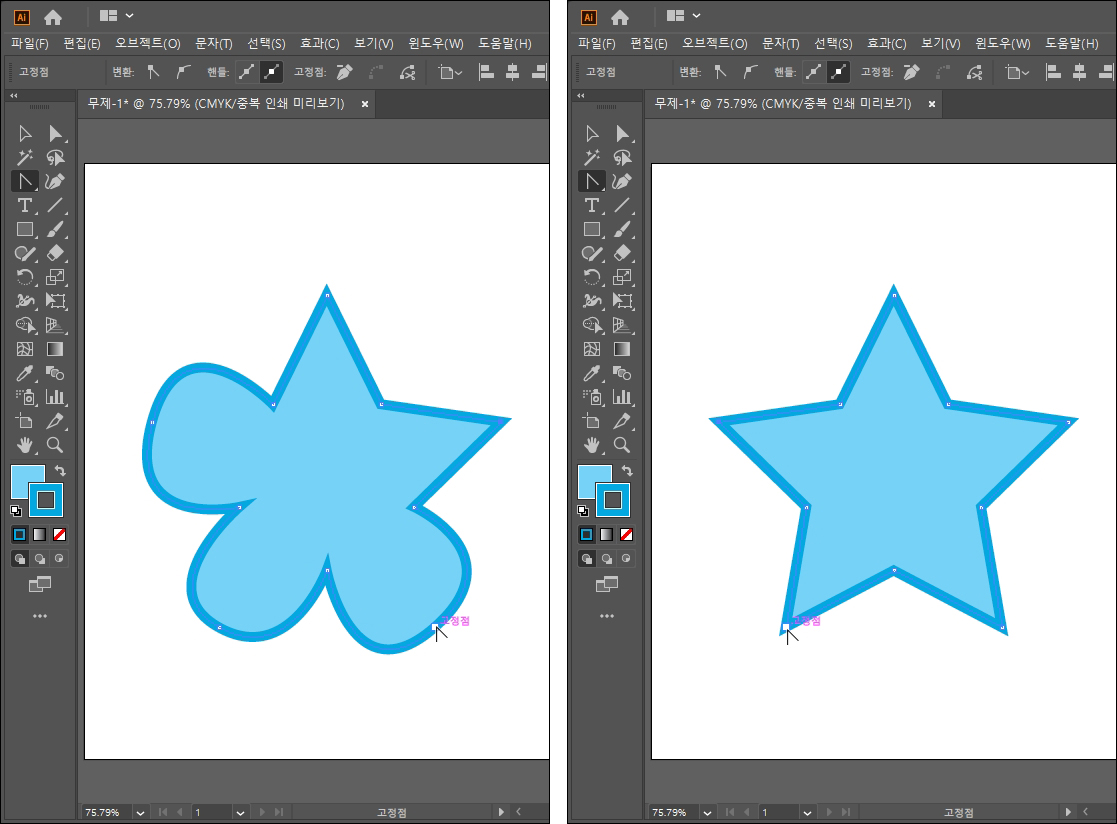
Task: Open zoom level dropdown in right window status bar
Action: pyautogui.click(x=707, y=813)
